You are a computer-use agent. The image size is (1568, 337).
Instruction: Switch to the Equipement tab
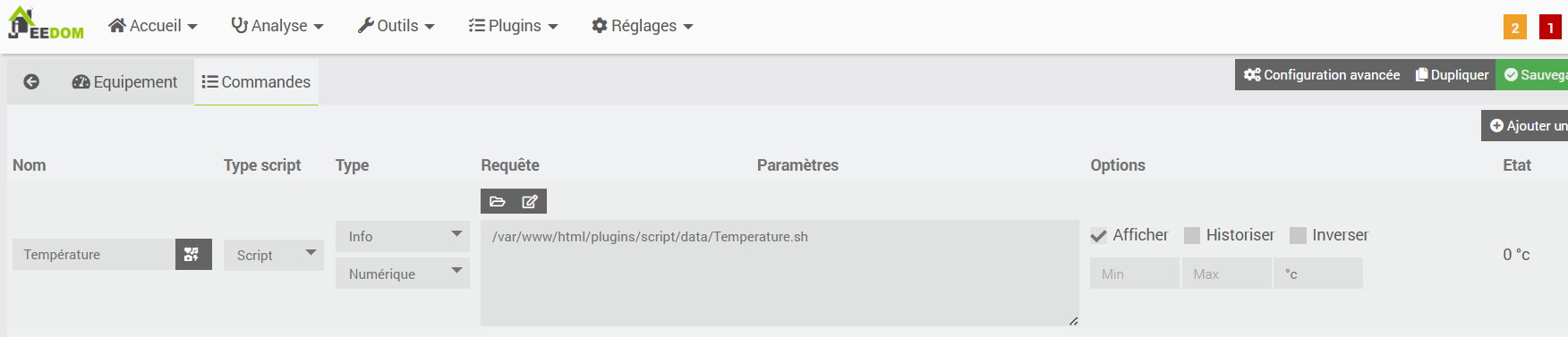tap(124, 82)
